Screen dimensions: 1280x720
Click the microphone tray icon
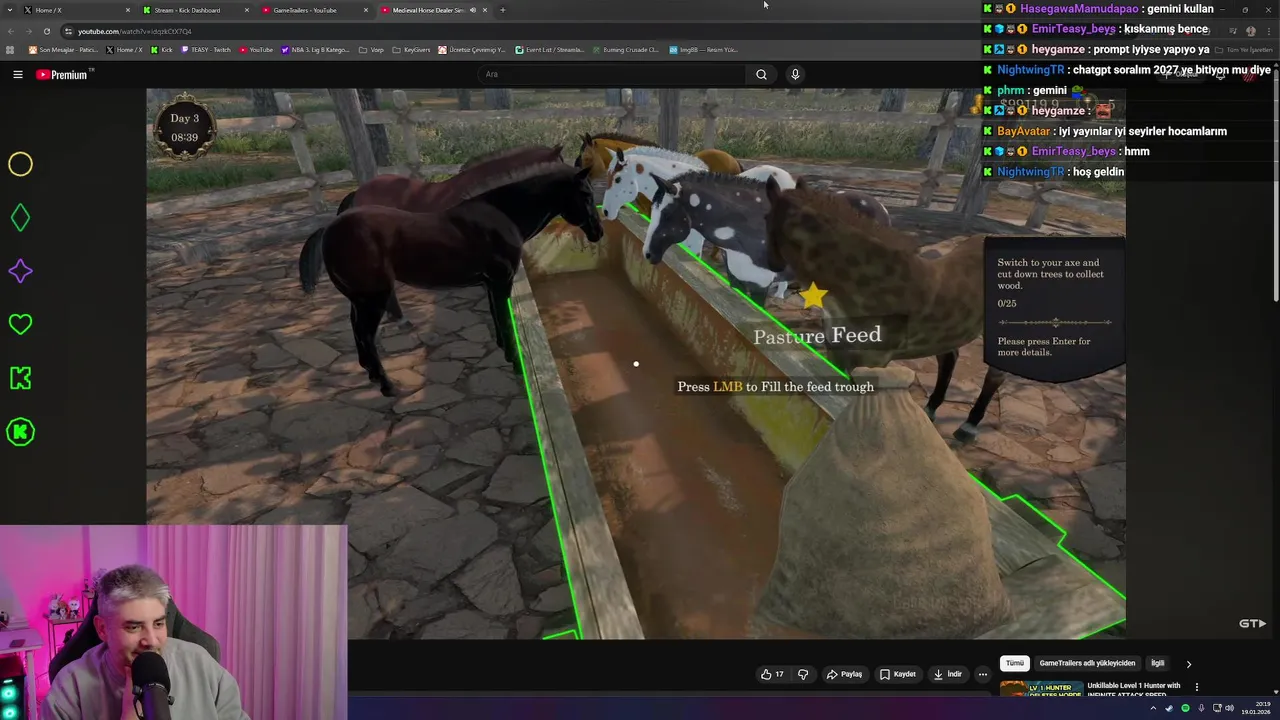point(1201,708)
